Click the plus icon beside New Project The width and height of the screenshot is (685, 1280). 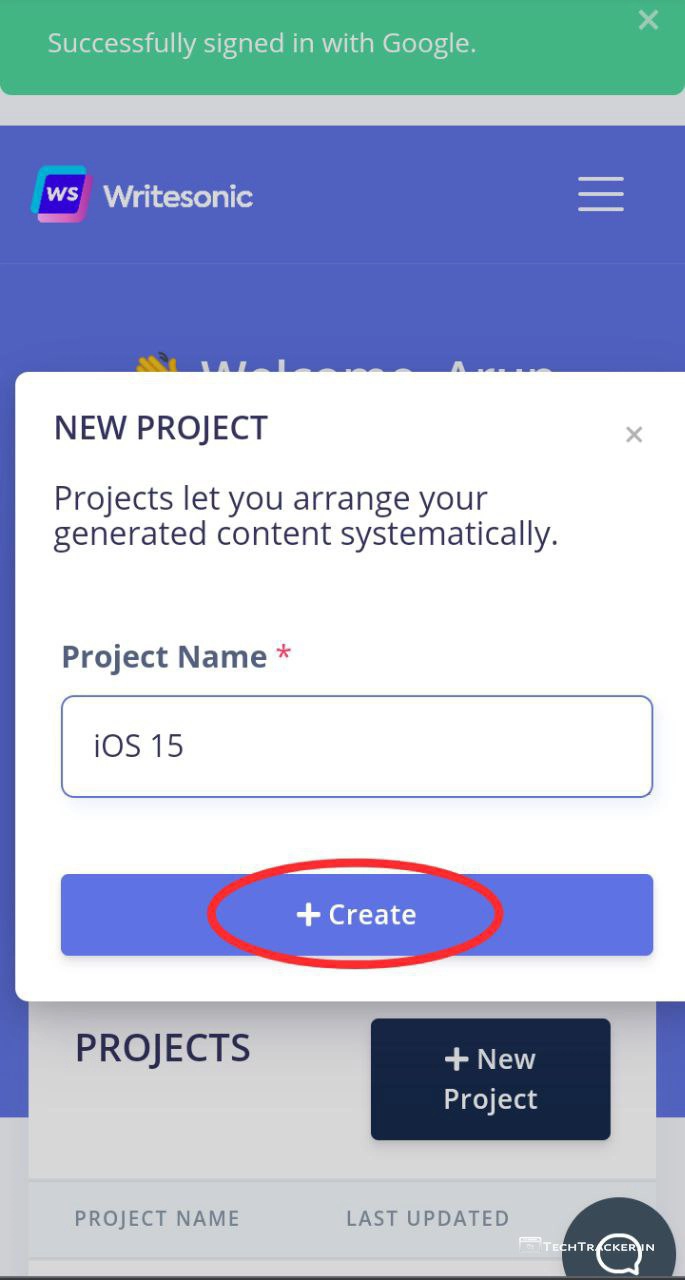click(456, 1059)
